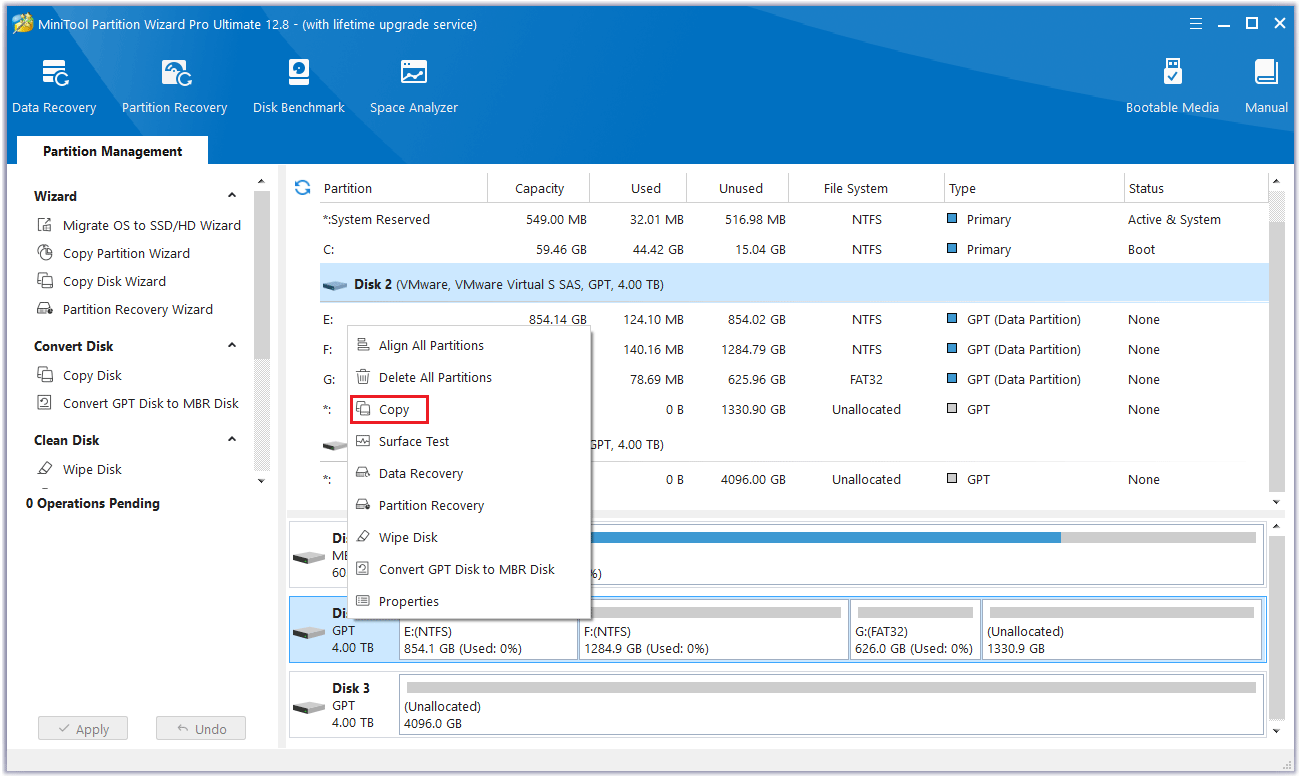Open the Data Recovery tool in toolbar
The width and height of the screenshot is (1299, 776).
tap(54, 87)
